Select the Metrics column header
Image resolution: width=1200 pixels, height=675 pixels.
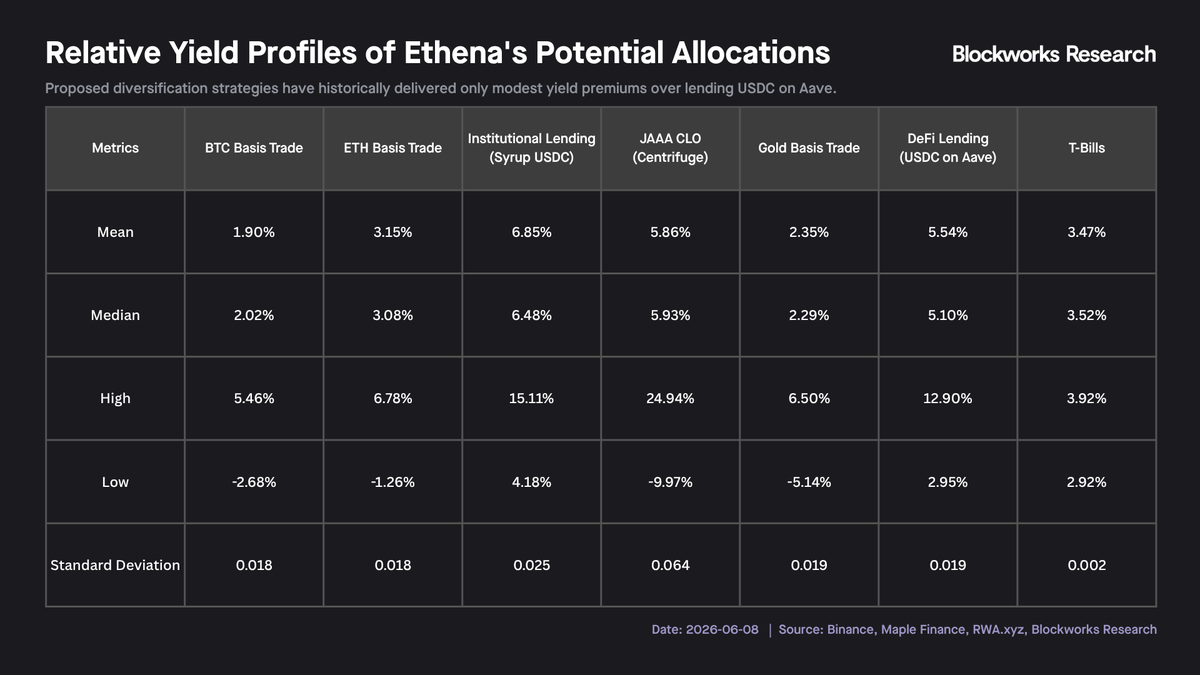pos(115,148)
